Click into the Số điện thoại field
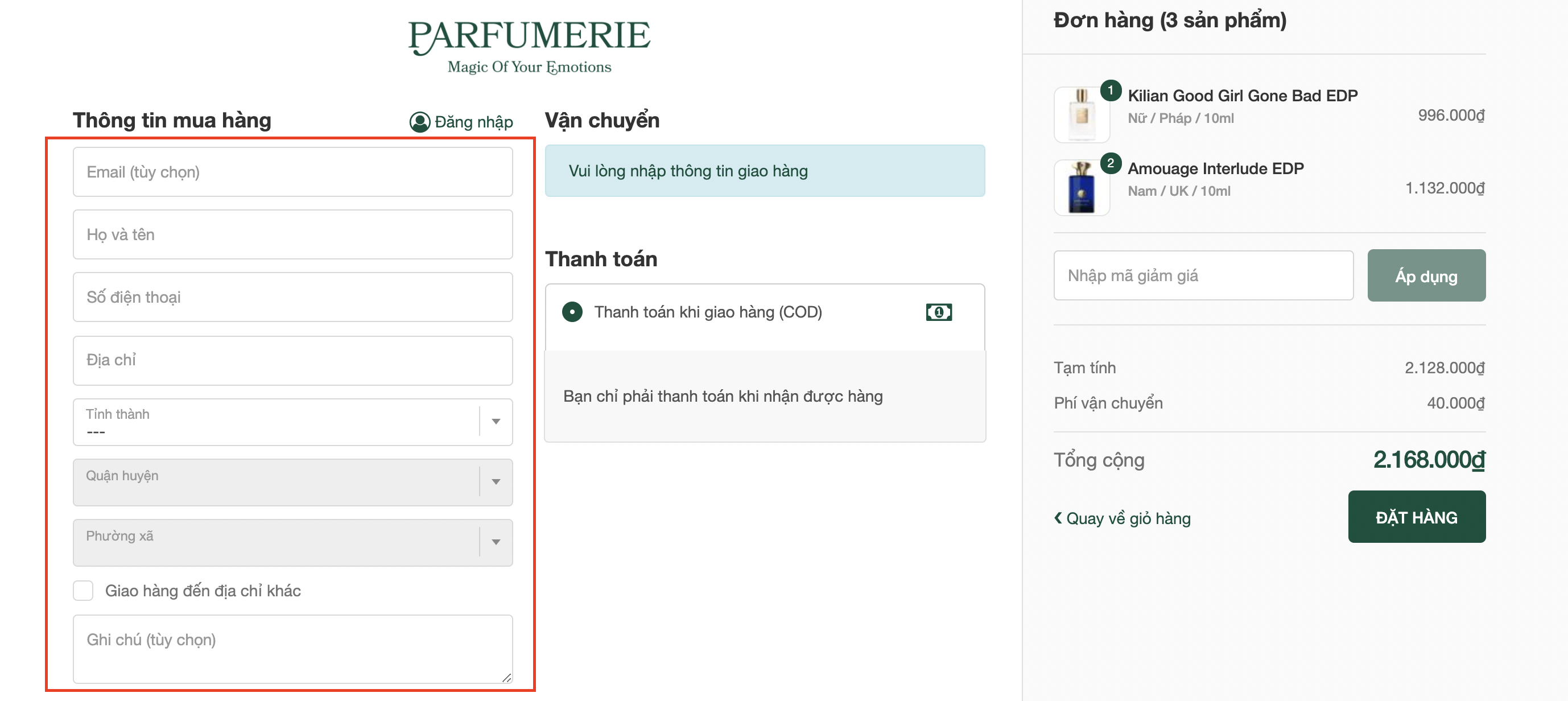1568x701 pixels. [292, 297]
